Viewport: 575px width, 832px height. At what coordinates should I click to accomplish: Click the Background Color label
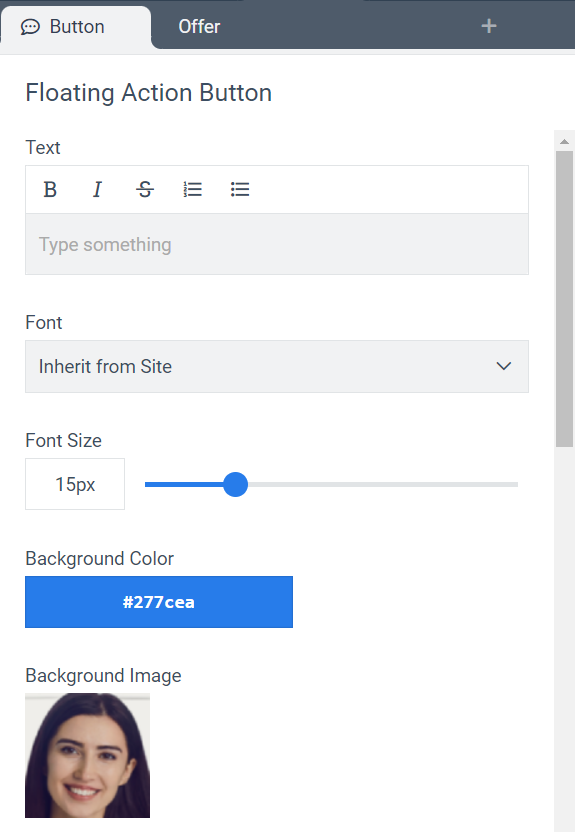(99, 559)
